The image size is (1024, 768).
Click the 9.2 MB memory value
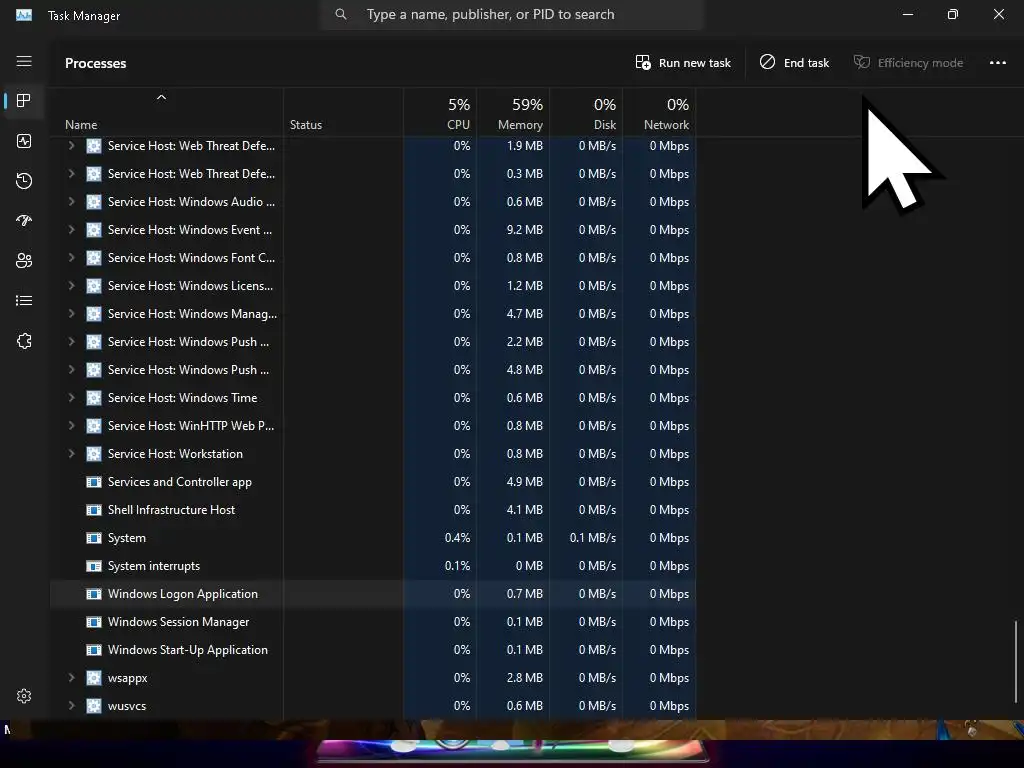524,230
